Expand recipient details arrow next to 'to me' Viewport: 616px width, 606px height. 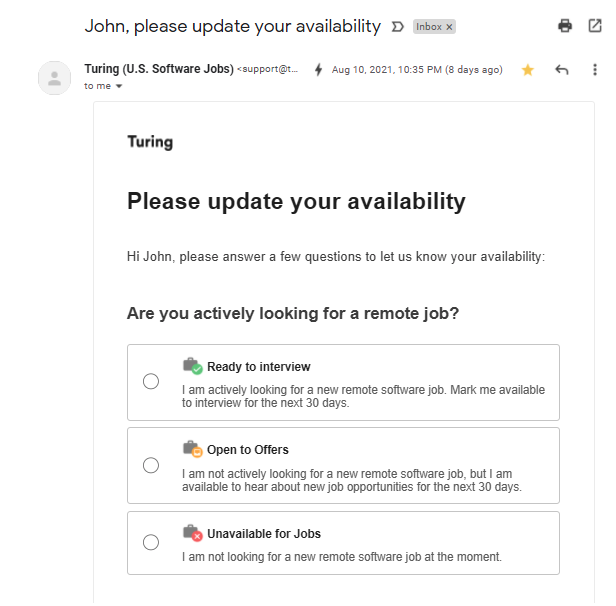pyautogui.click(x=119, y=86)
